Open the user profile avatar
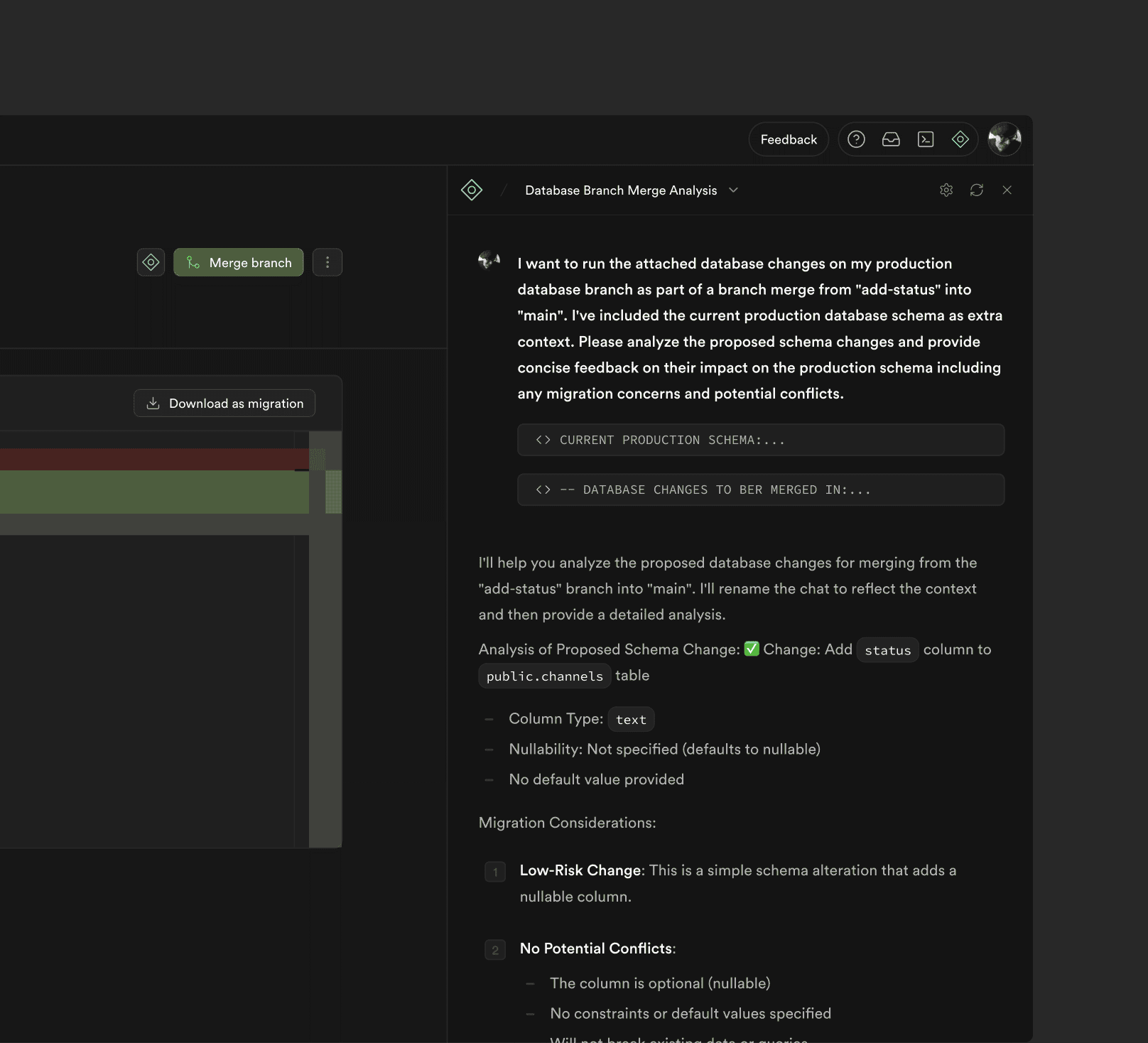The height and width of the screenshot is (1043, 1148). 1004,139
